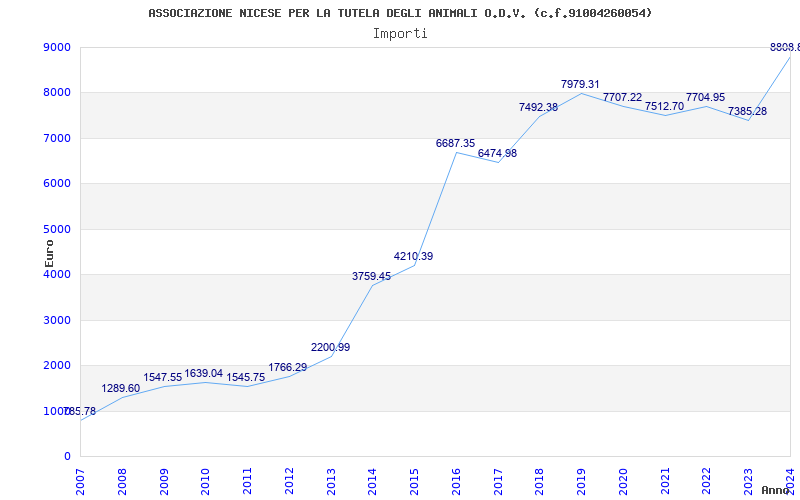Click x-axis year 2022
The height and width of the screenshot is (500, 800).
707,481
